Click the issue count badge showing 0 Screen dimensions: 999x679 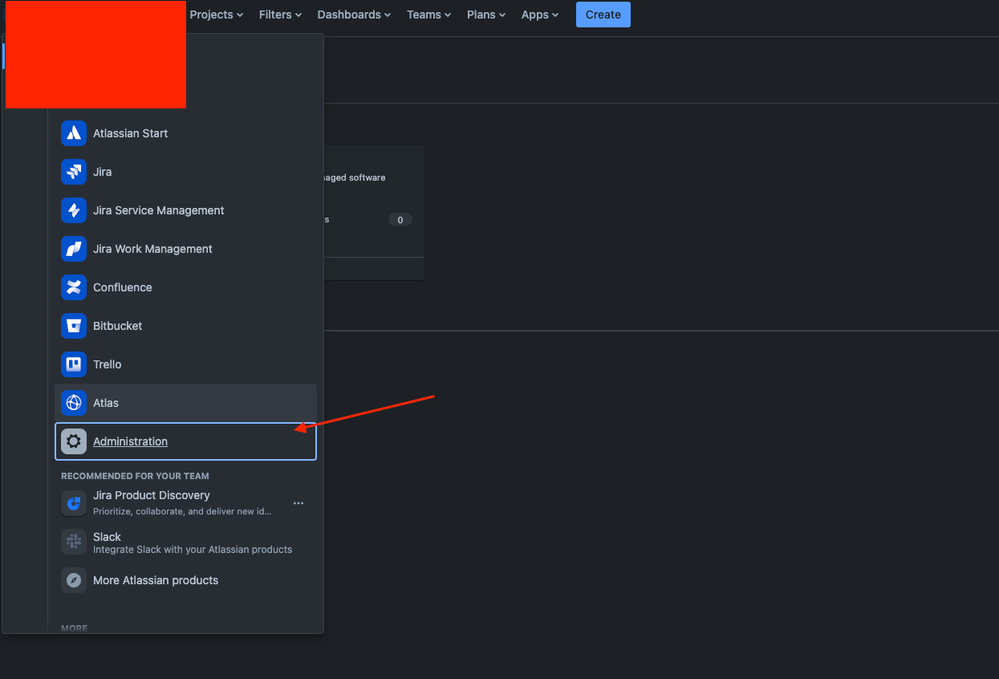pyautogui.click(x=400, y=220)
